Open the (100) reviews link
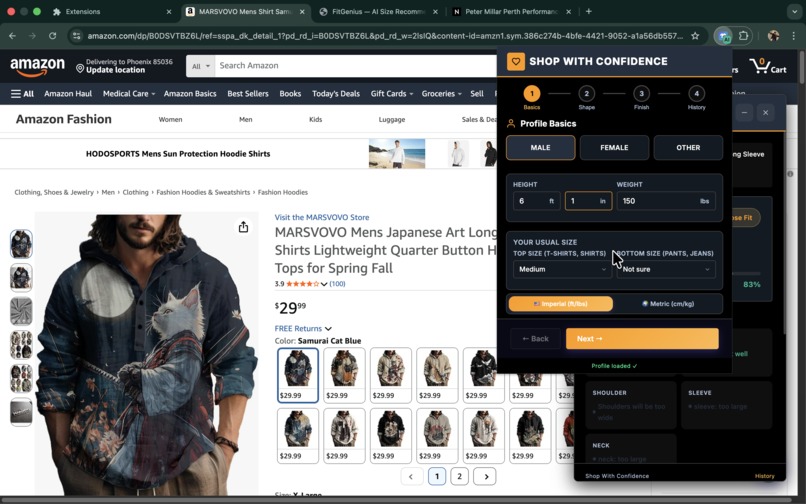The image size is (806, 504). tap(337, 283)
